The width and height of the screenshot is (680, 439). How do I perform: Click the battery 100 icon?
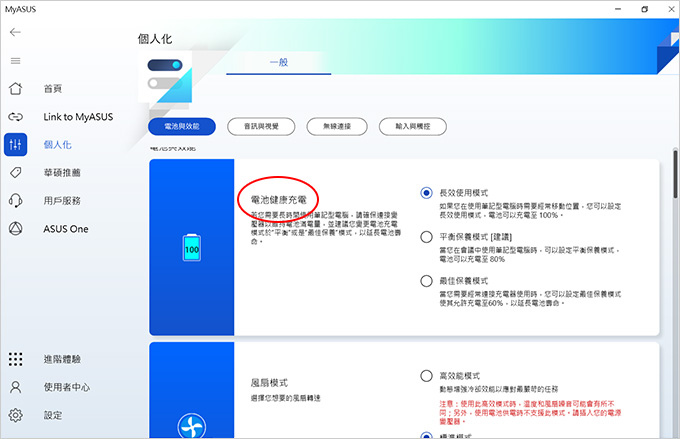[192, 248]
